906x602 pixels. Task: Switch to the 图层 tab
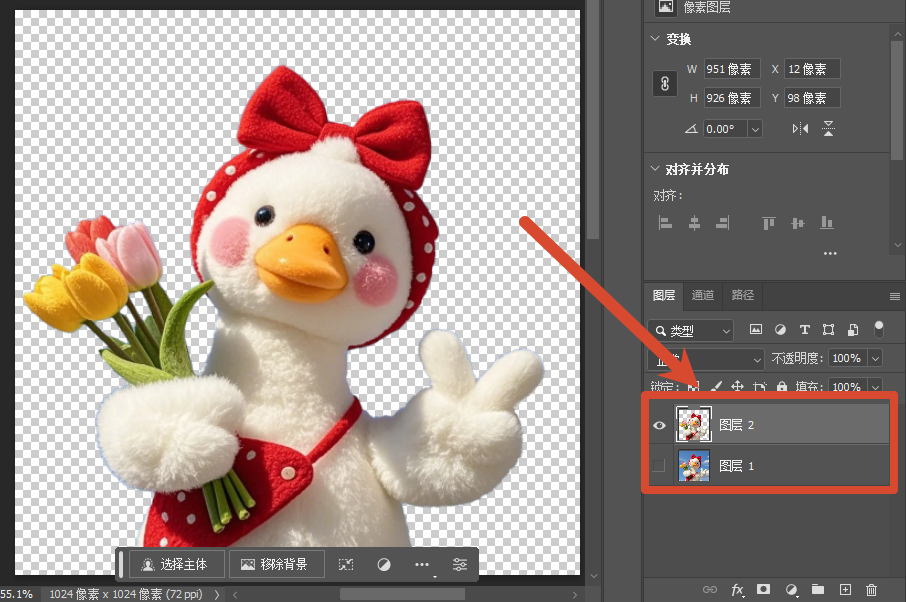[x=663, y=295]
